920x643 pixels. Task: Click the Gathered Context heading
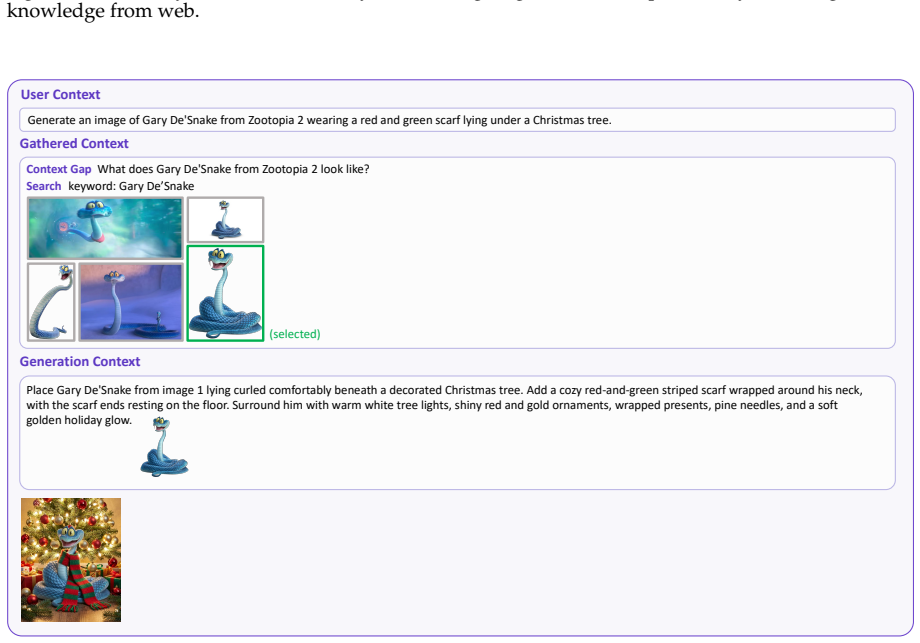[74, 144]
